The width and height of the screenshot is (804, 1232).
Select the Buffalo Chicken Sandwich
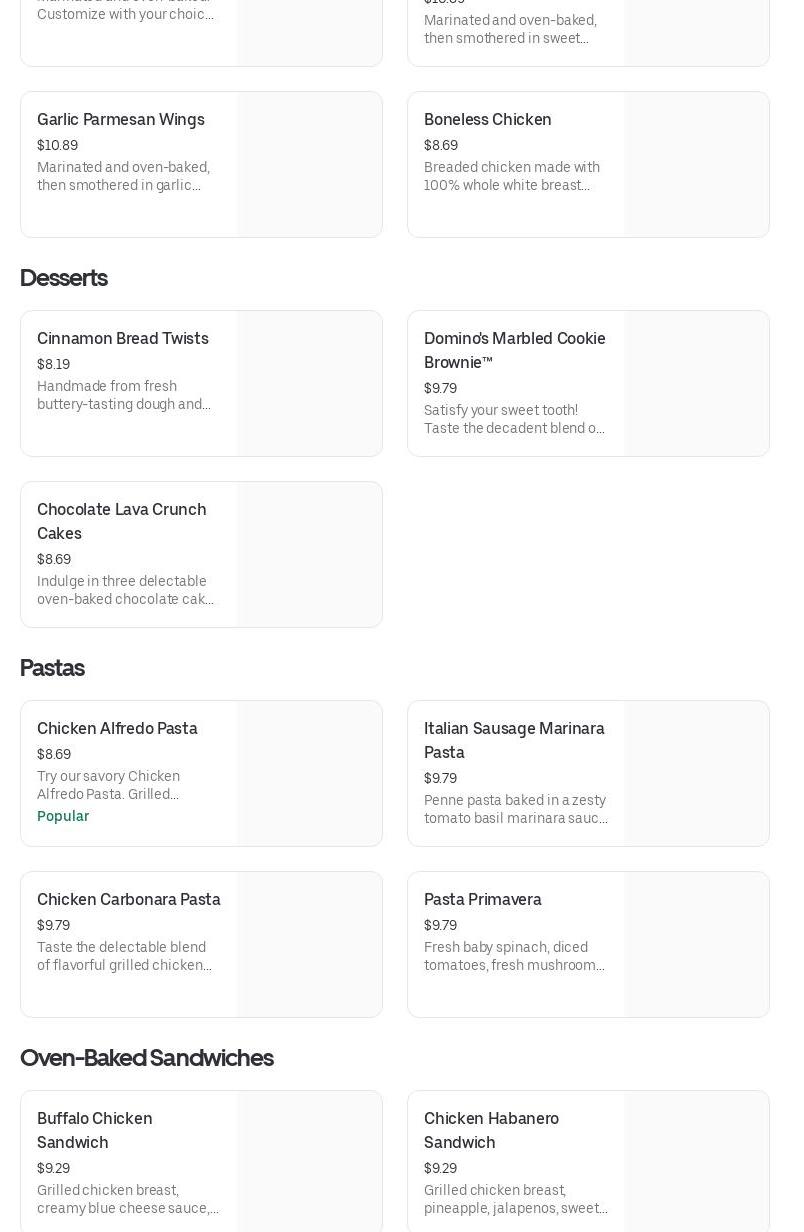[201, 1161]
